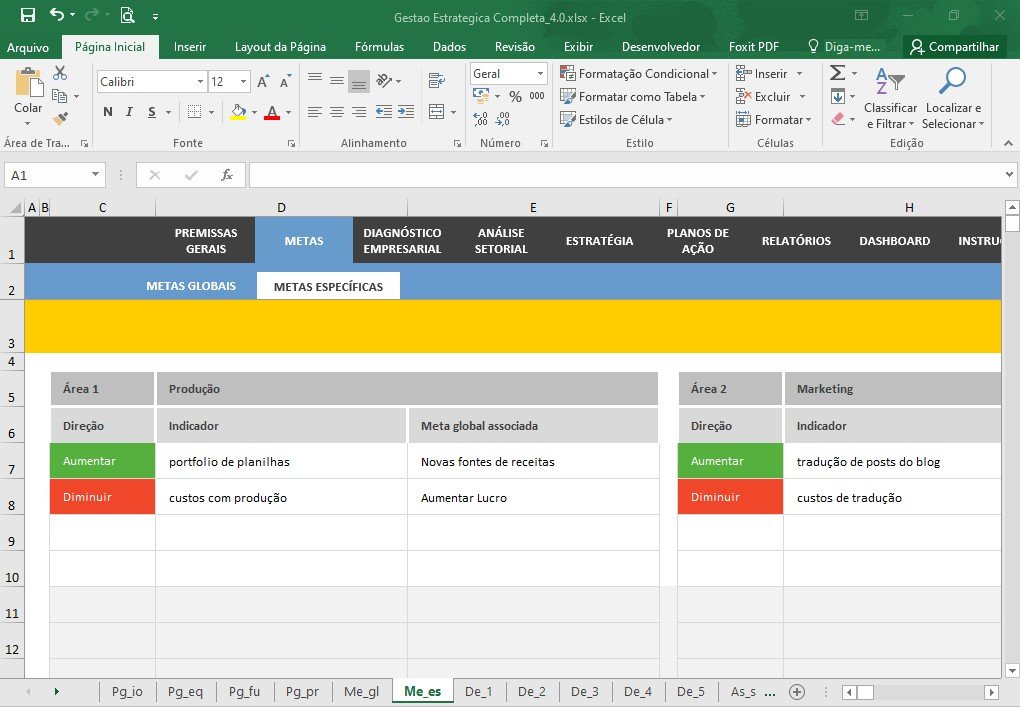The width and height of the screenshot is (1020, 707).
Task: Open the De_1 worksheet tab
Action: (x=479, y=691)
